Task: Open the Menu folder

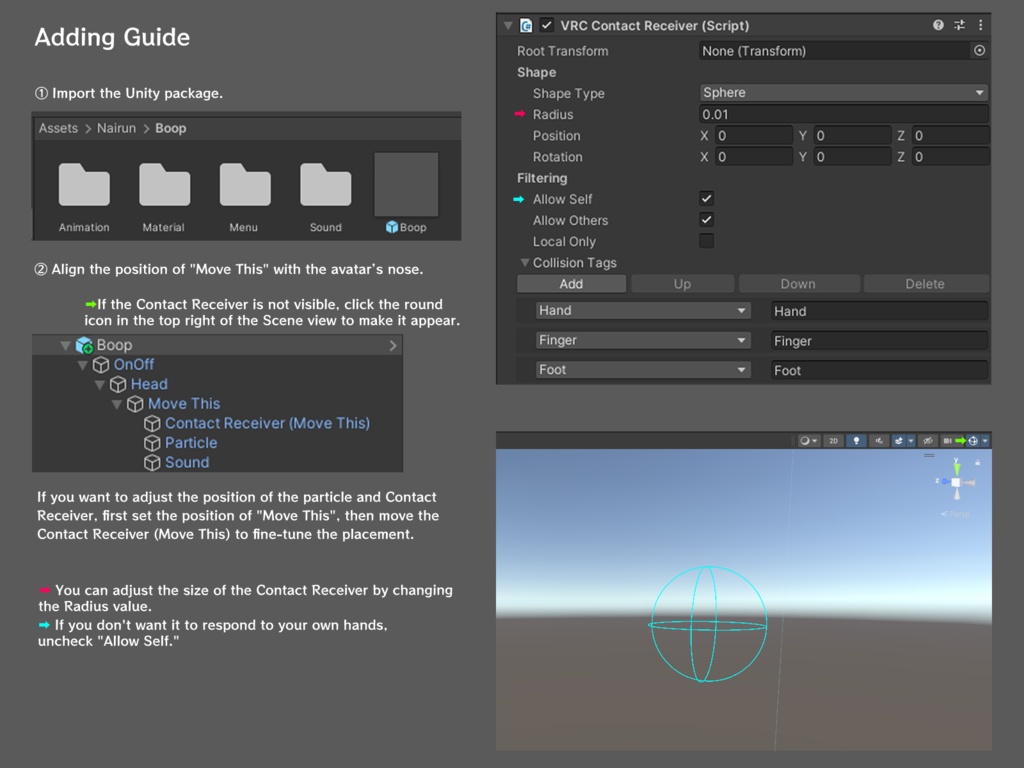Action: click(x=245, y=185)
